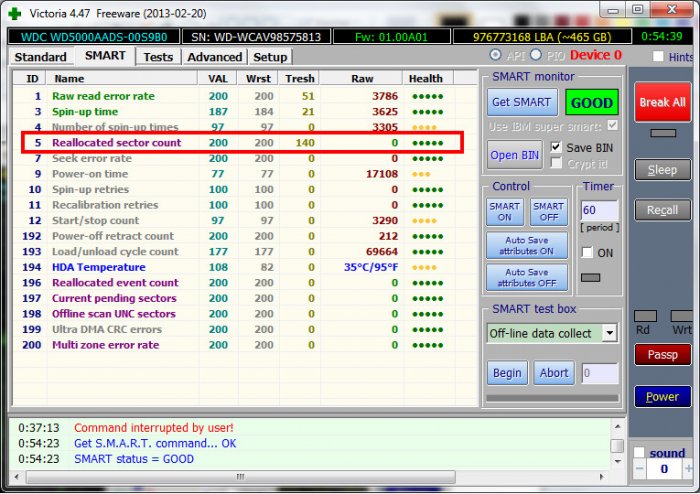Image resolution: width=700 pixels, height=494 pixels.
Task: Click the SMART test number field
Action: click(x=600, y=373)
